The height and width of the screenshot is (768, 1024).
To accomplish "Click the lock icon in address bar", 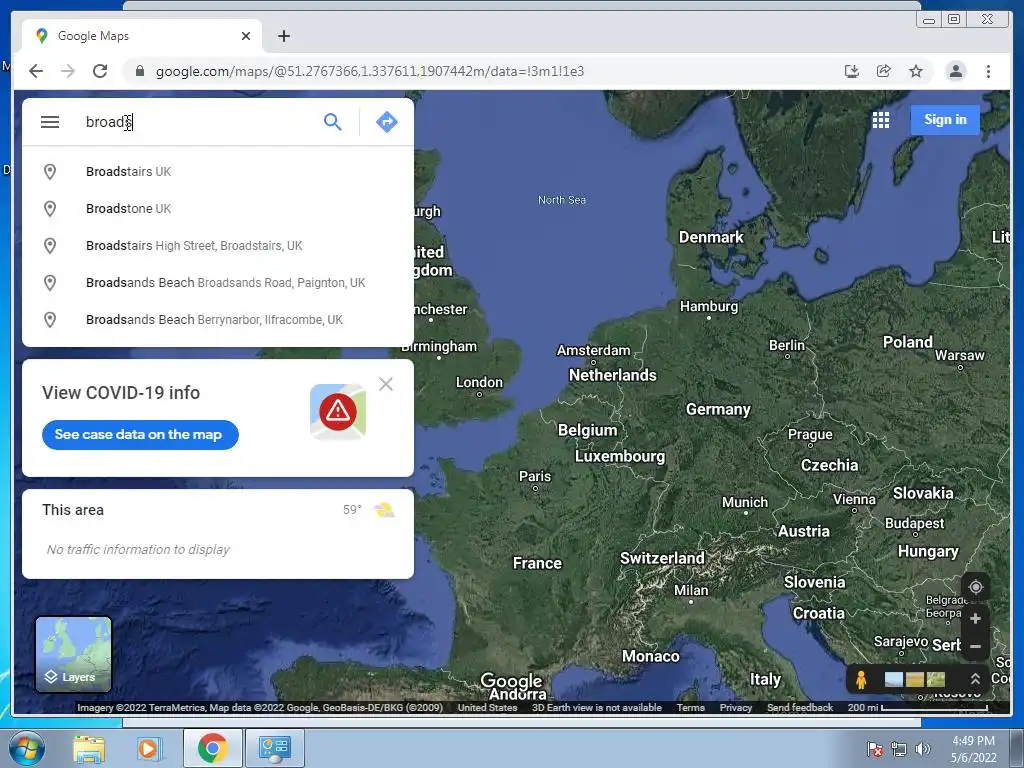I will pyautogui.click(x=139, y=71).
